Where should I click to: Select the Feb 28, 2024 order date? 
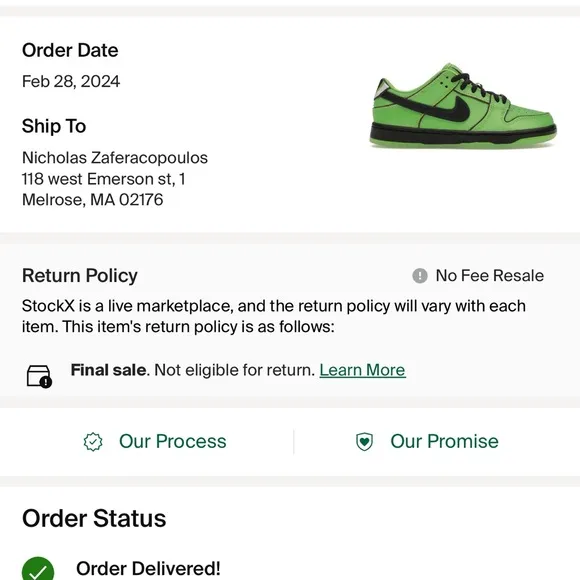tap(71, 81)
